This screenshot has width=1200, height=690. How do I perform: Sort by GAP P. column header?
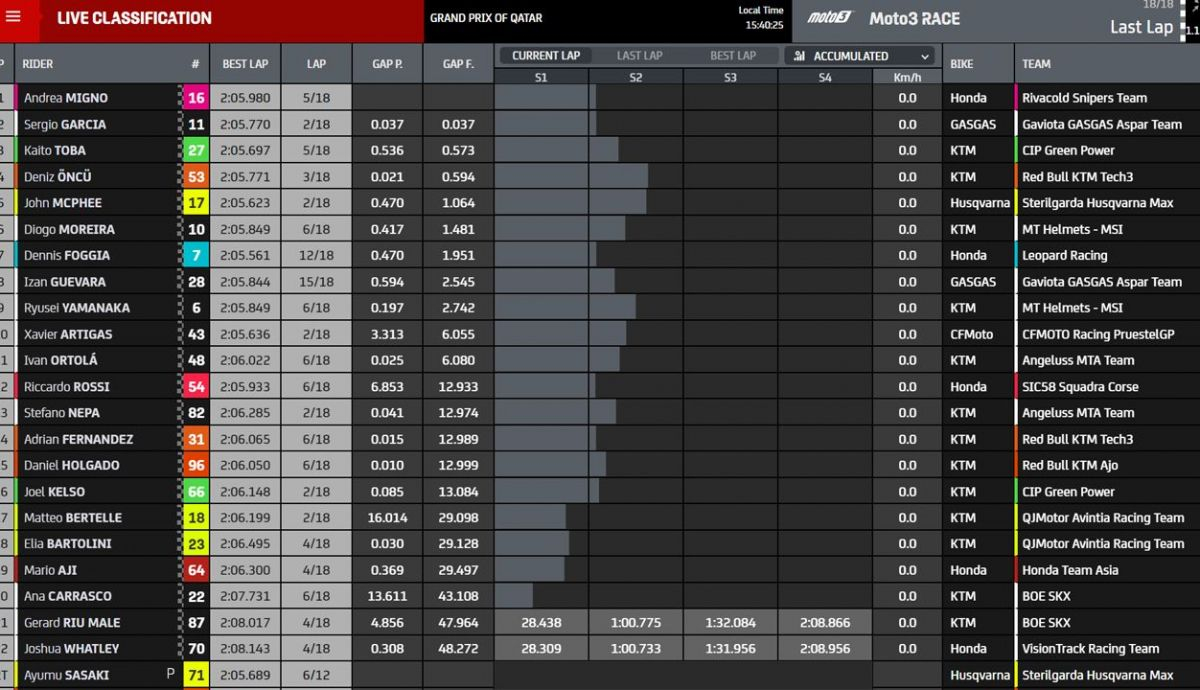[387, 64]
